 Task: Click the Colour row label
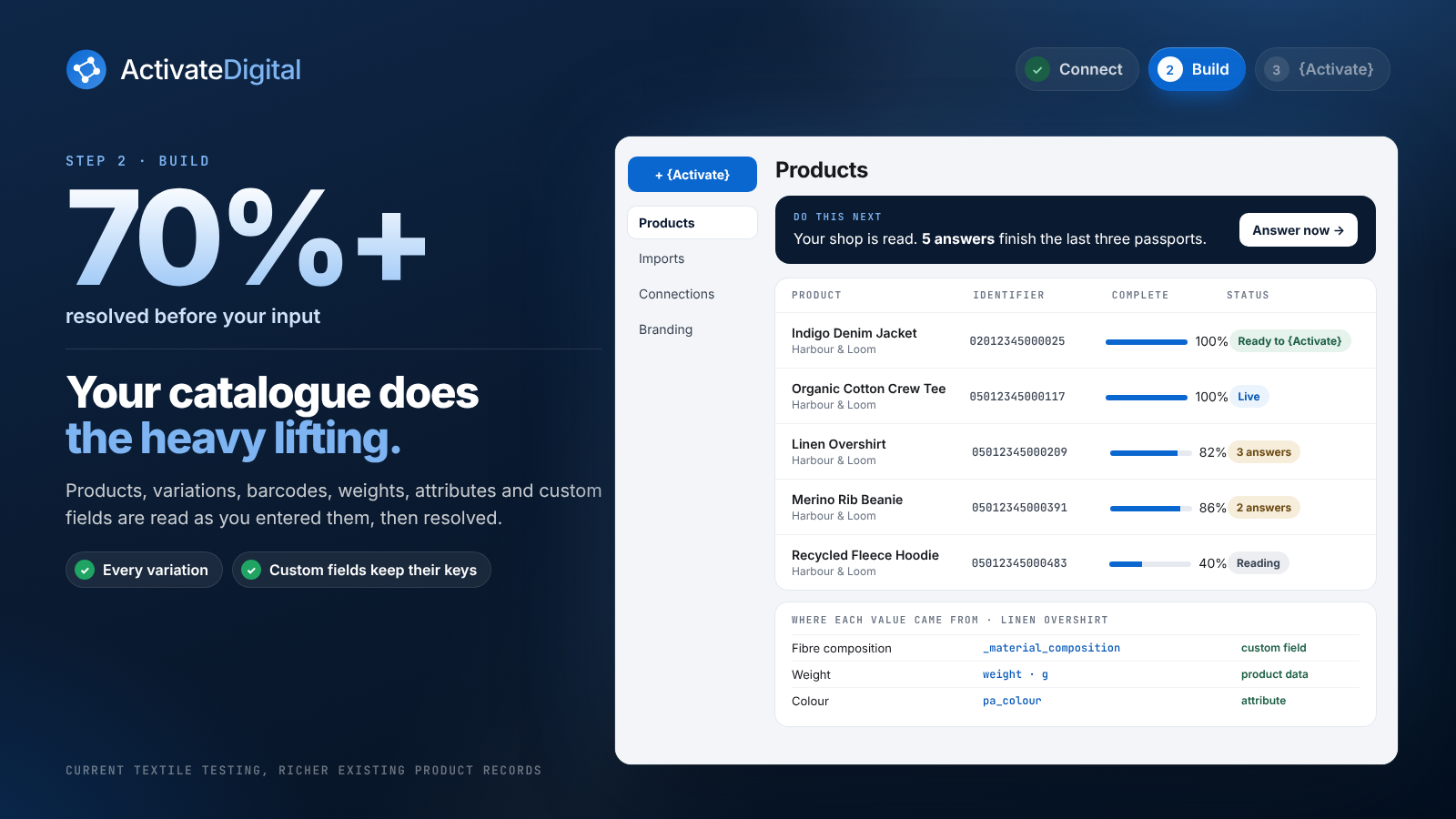point(810,702)
